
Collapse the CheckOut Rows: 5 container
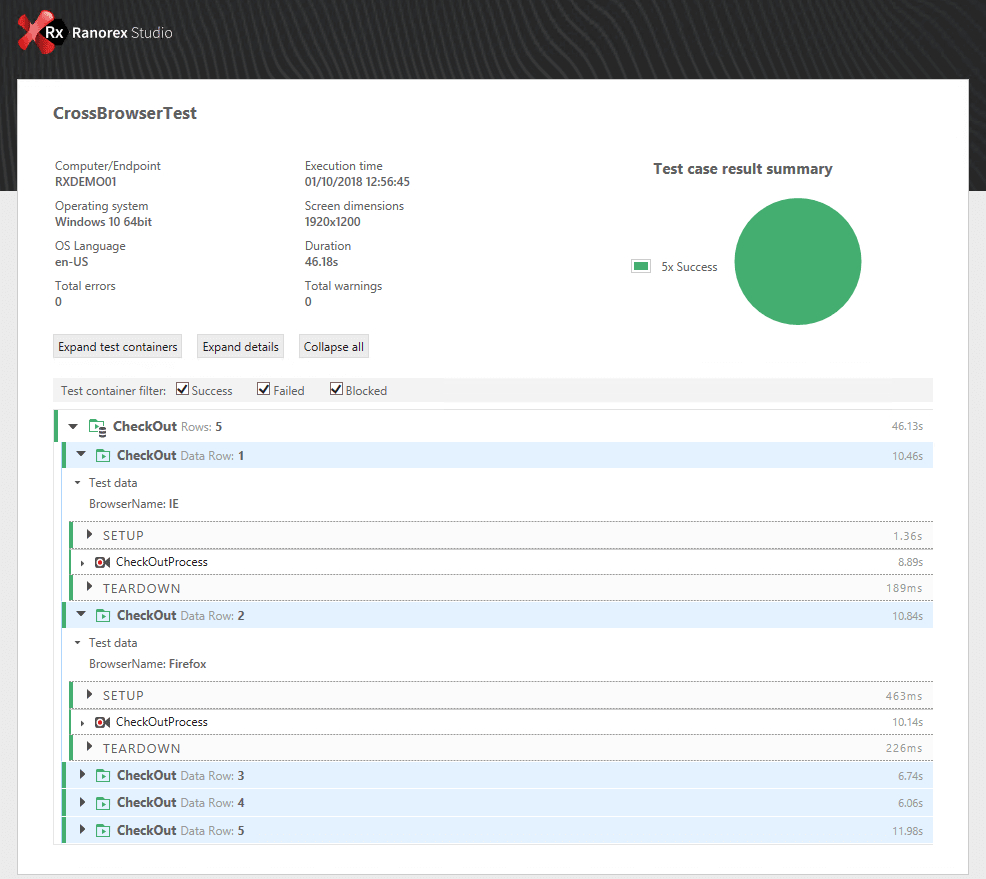73,426
